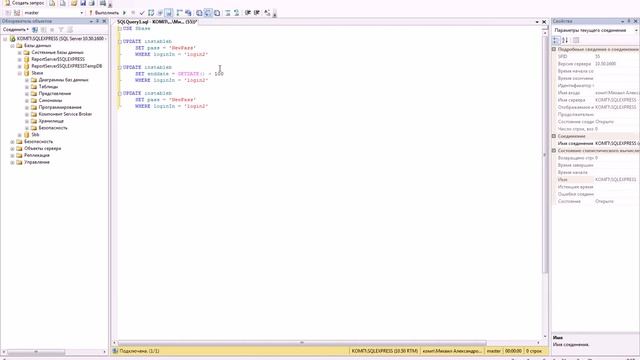Click the save all files icon
Viewport: 640px width, 360px height.
click(92, 3)
